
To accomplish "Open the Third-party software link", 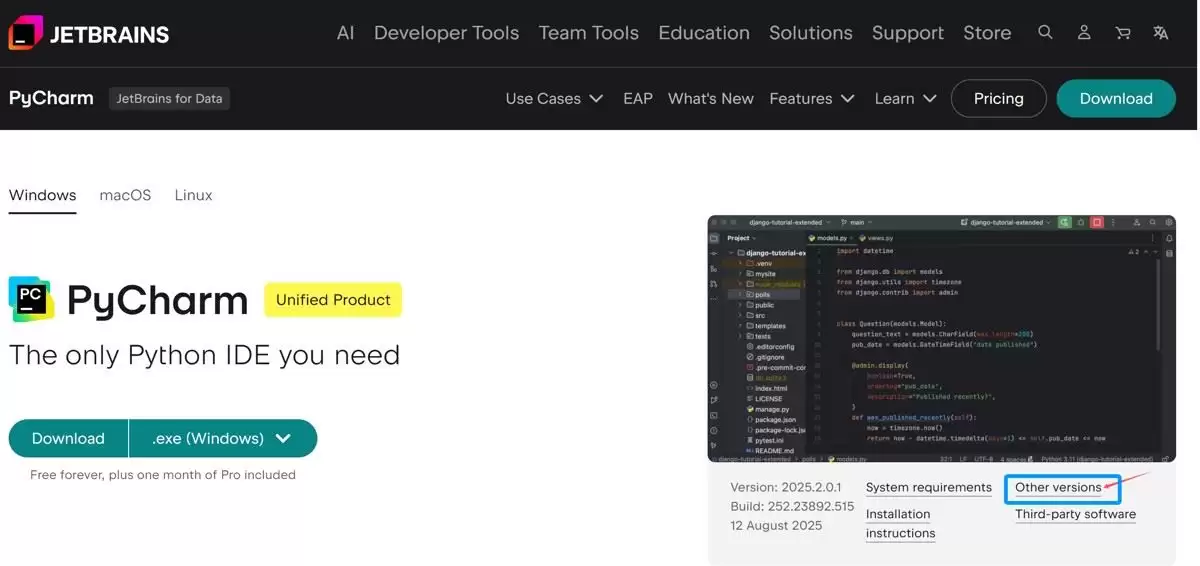I will 1075,514.
